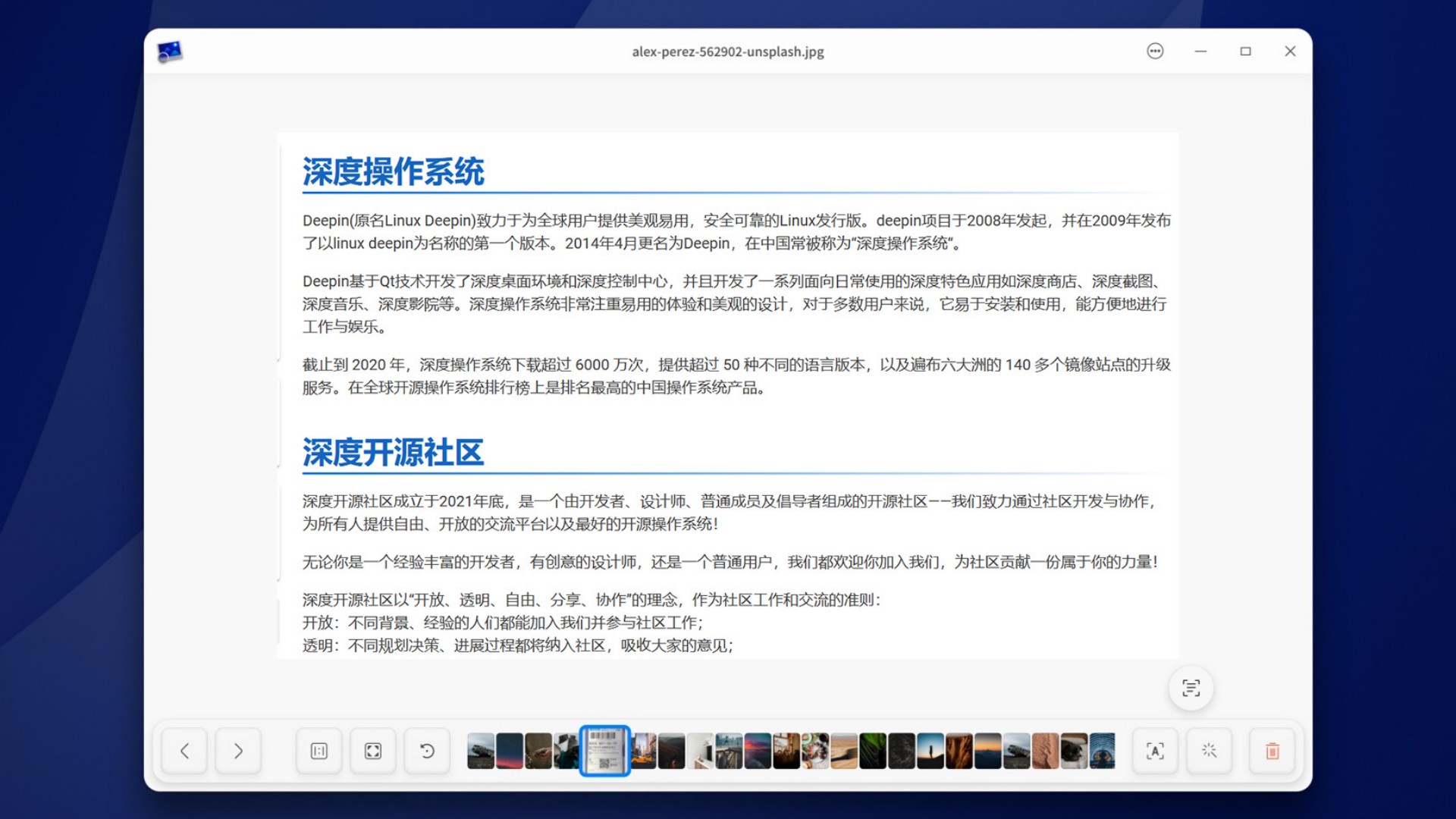Select the green leaf thumbnail
Screen dimensions: 1456x819
coord(872,751)
